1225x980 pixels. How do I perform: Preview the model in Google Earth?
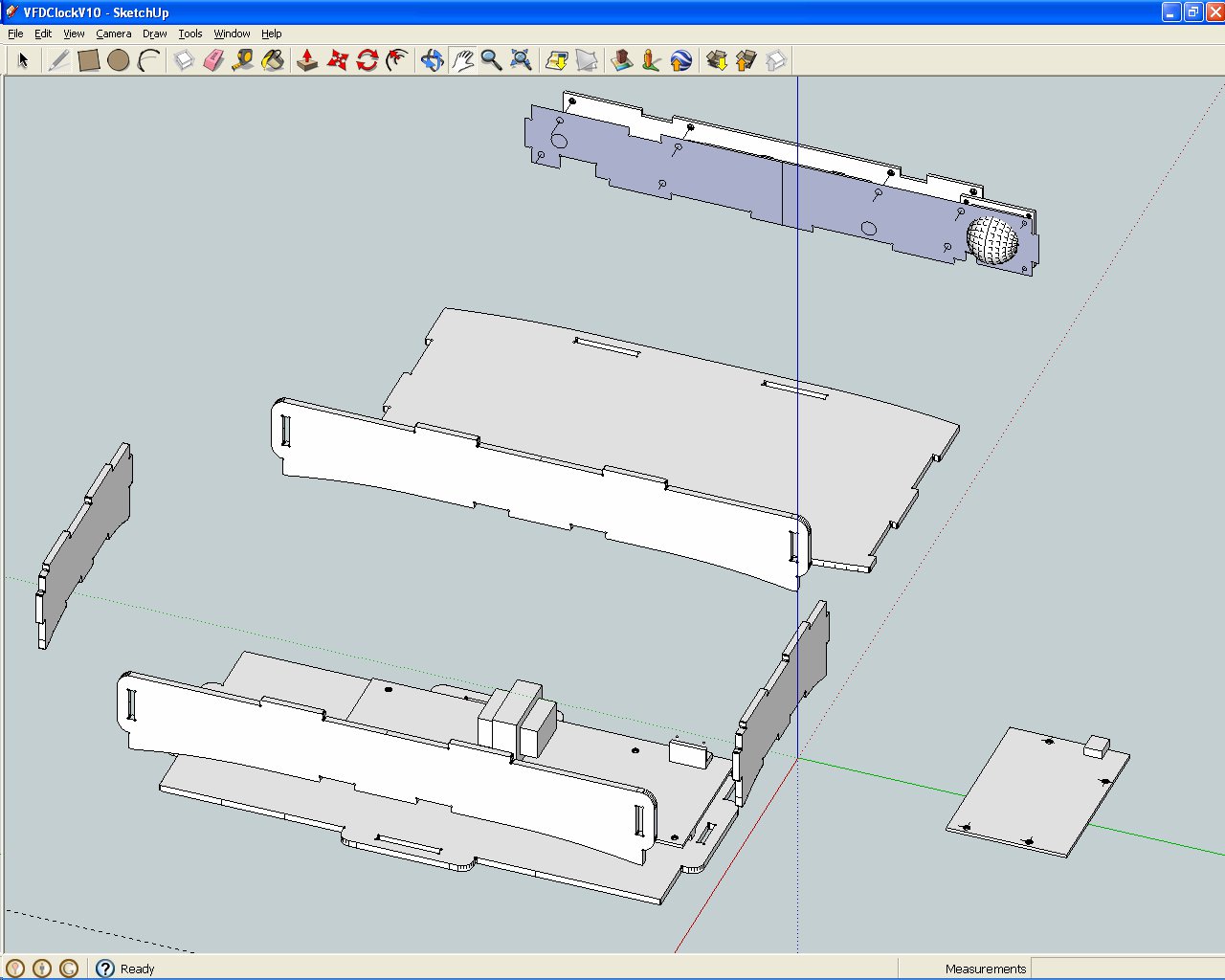[681, 60]
